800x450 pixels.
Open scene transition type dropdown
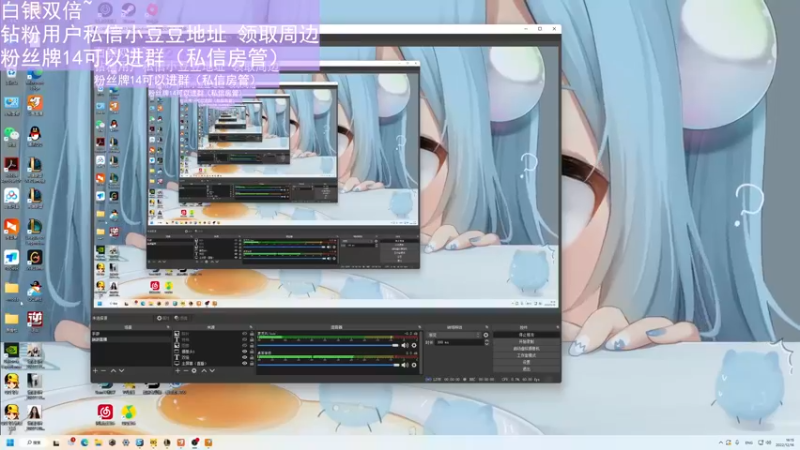454,335
